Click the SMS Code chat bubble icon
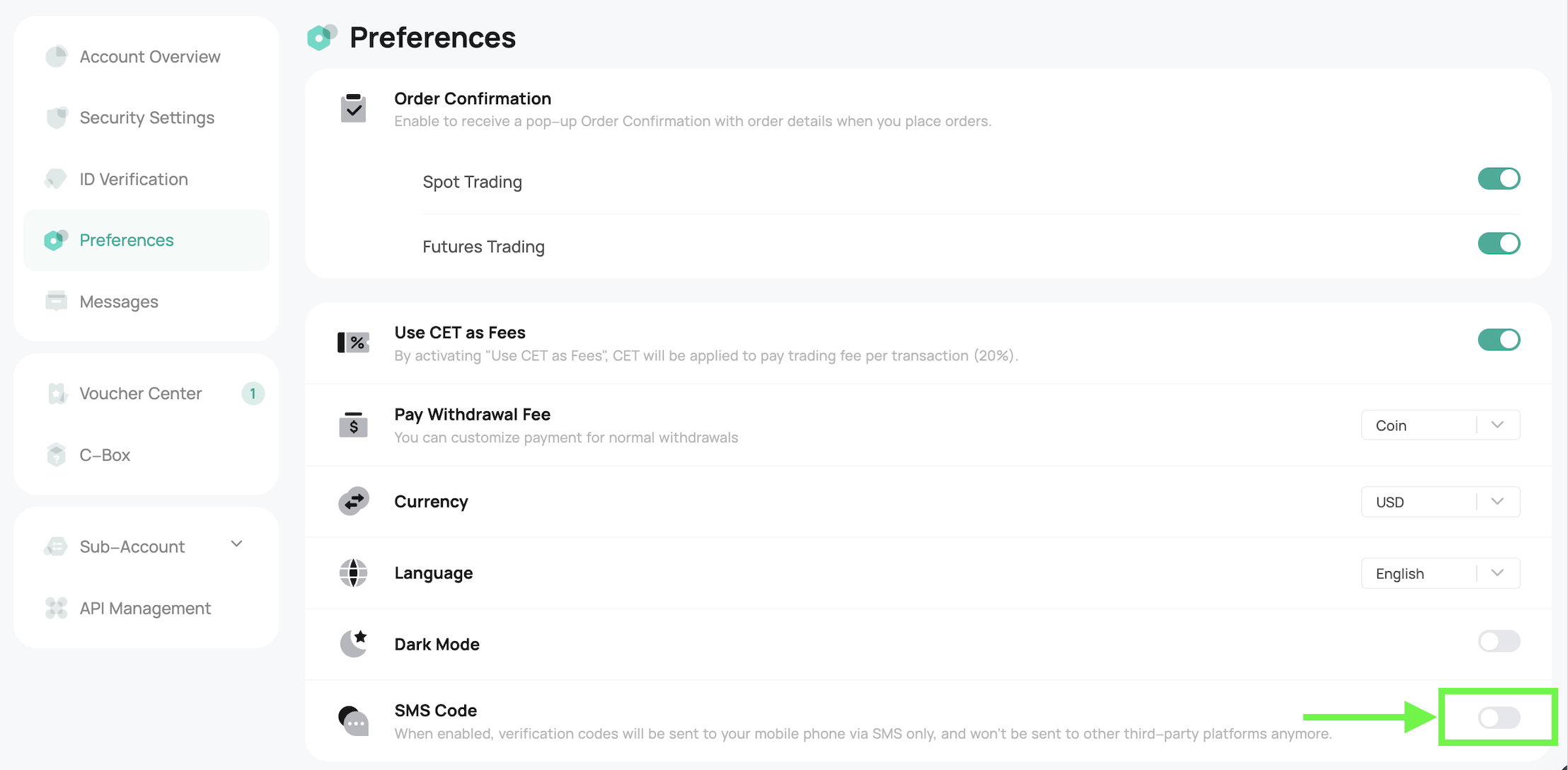 pyautogui.click(x=353, y=721)
